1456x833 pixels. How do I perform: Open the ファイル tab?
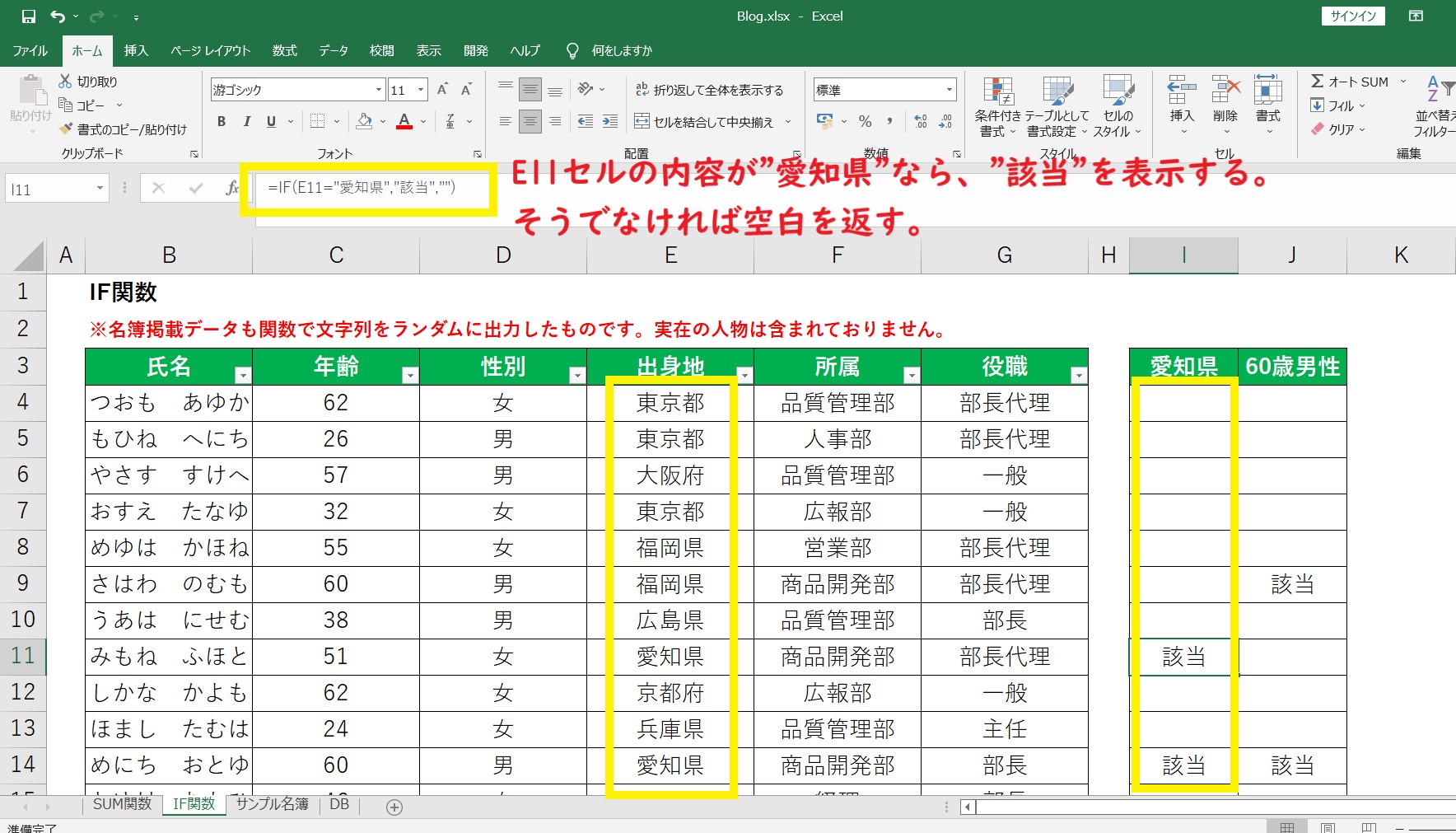pyautogui.click(x=30, y=51)
